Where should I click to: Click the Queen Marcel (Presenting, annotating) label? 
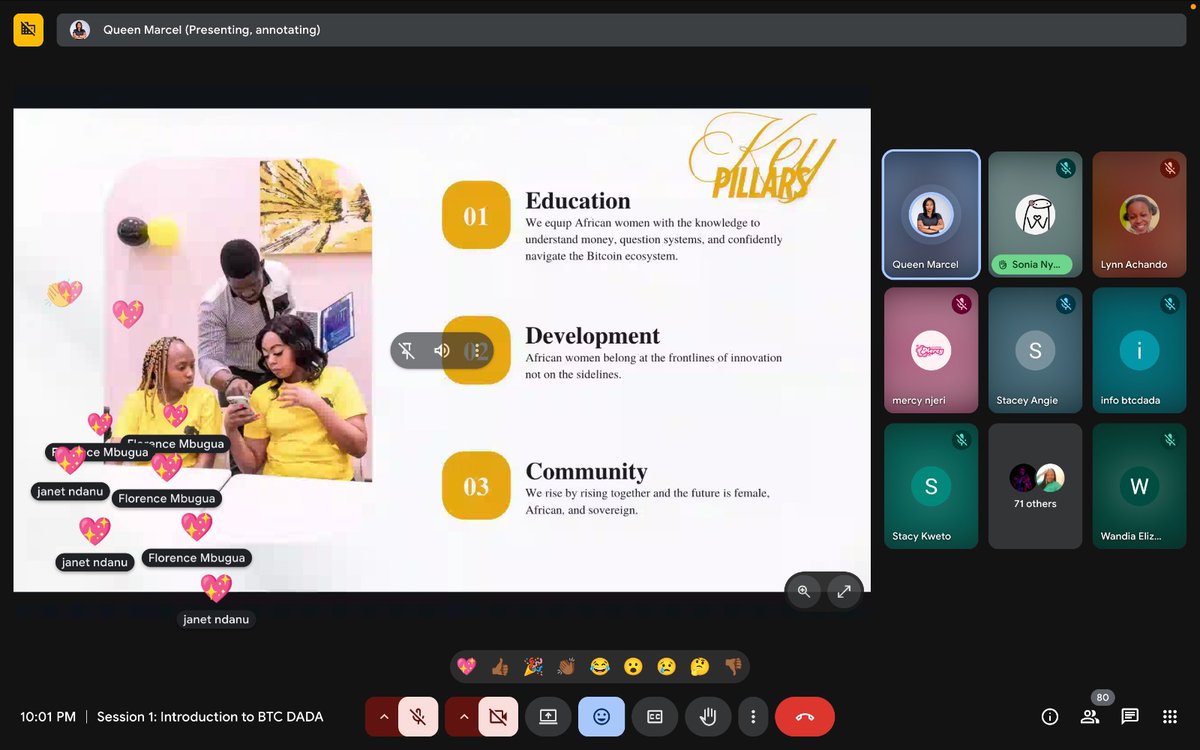pos(212,30)
